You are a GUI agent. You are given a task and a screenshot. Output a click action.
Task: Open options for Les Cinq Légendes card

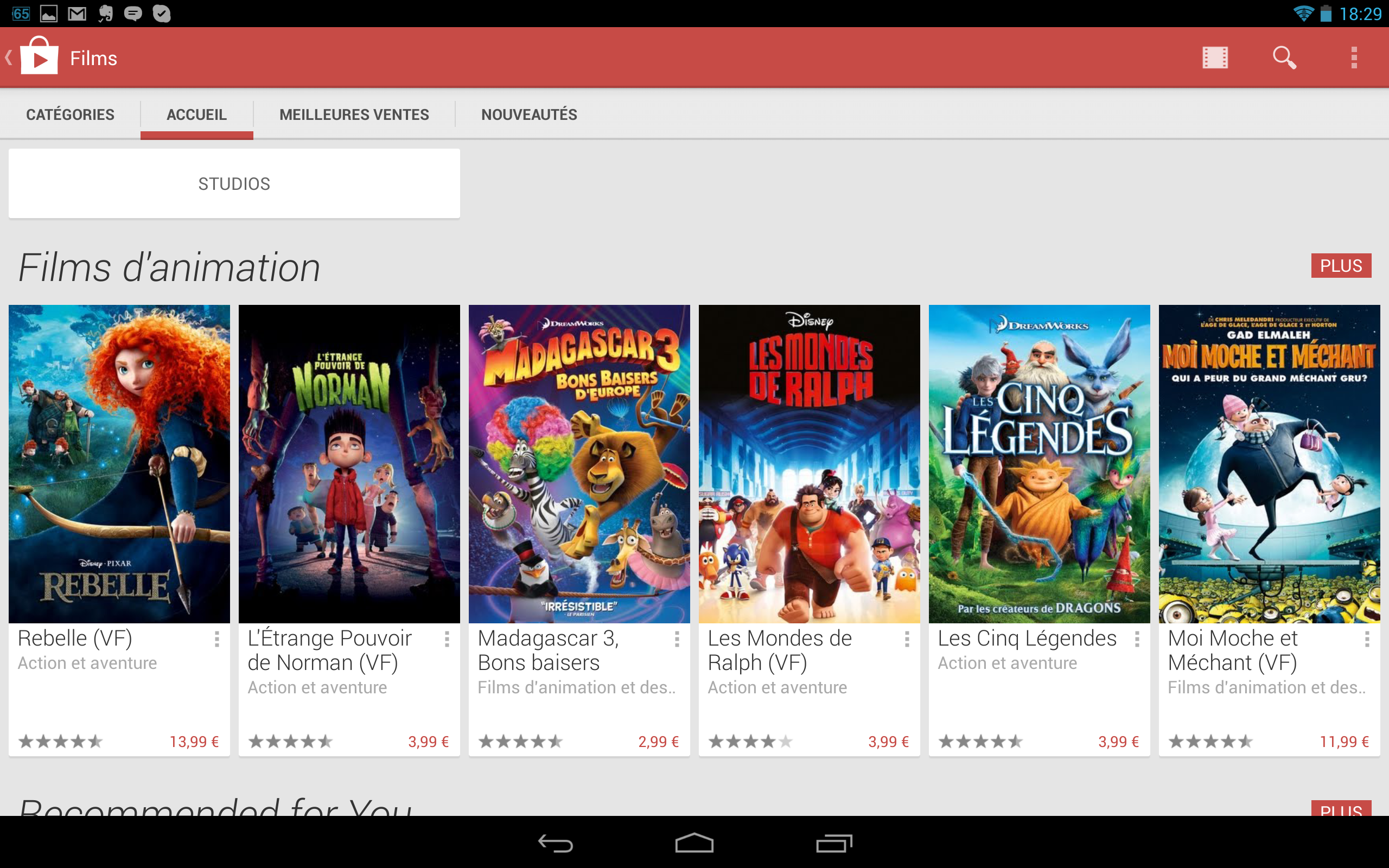coord(1137,639)
